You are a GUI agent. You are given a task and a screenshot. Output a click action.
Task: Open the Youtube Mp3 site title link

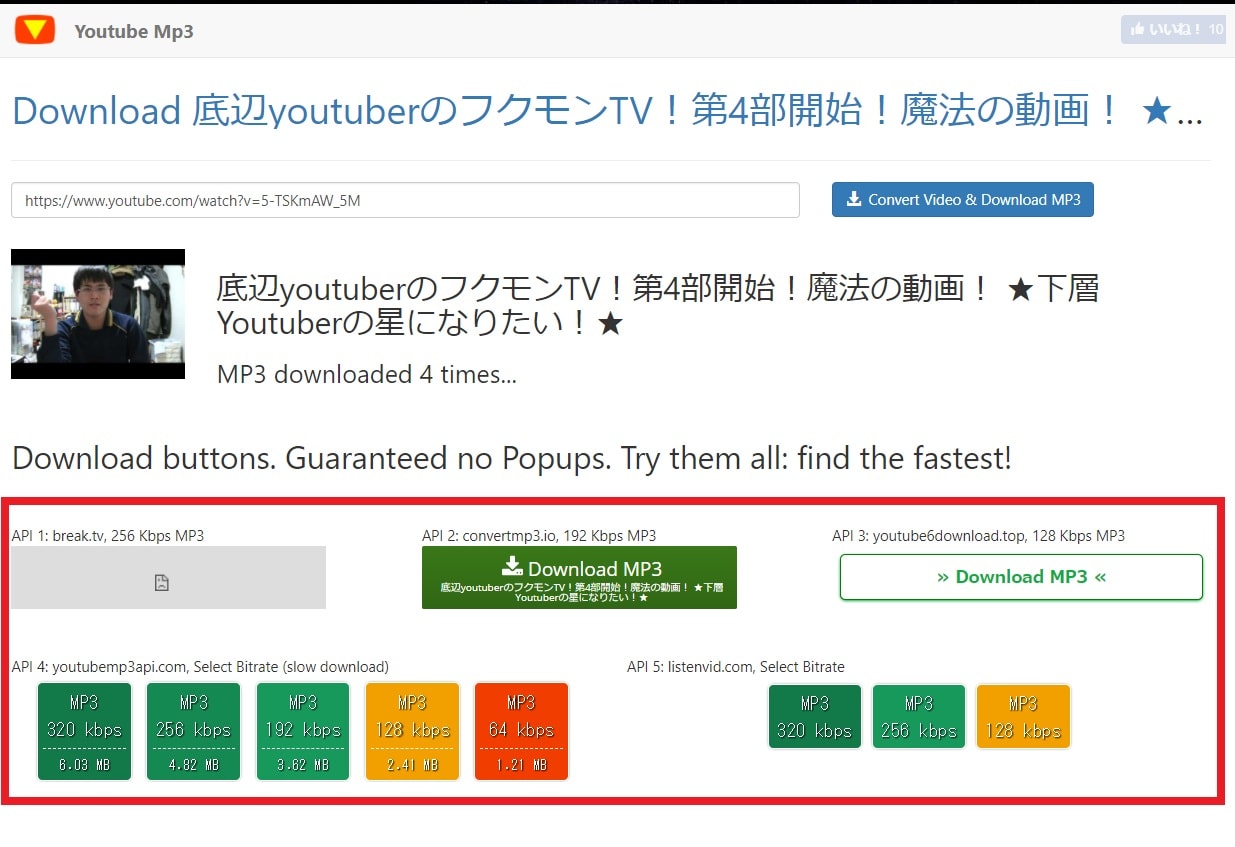(134, 31)
